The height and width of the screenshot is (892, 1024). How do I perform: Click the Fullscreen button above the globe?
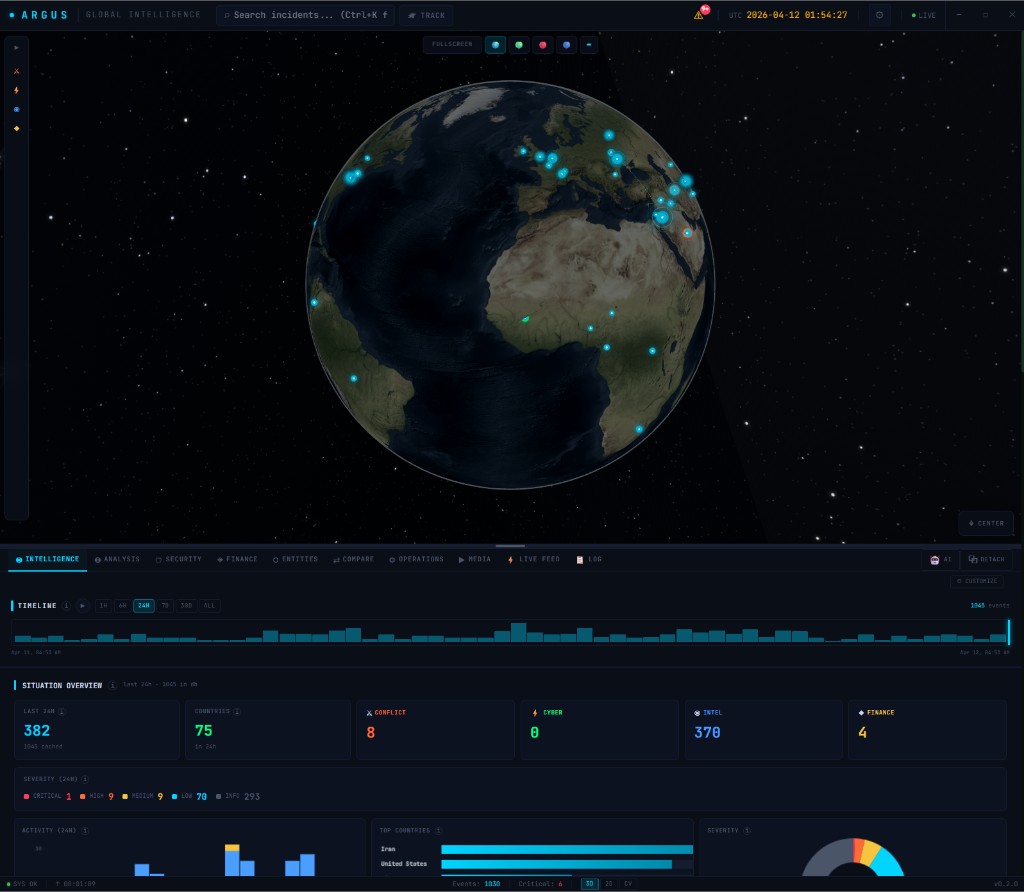coord(452,44)
